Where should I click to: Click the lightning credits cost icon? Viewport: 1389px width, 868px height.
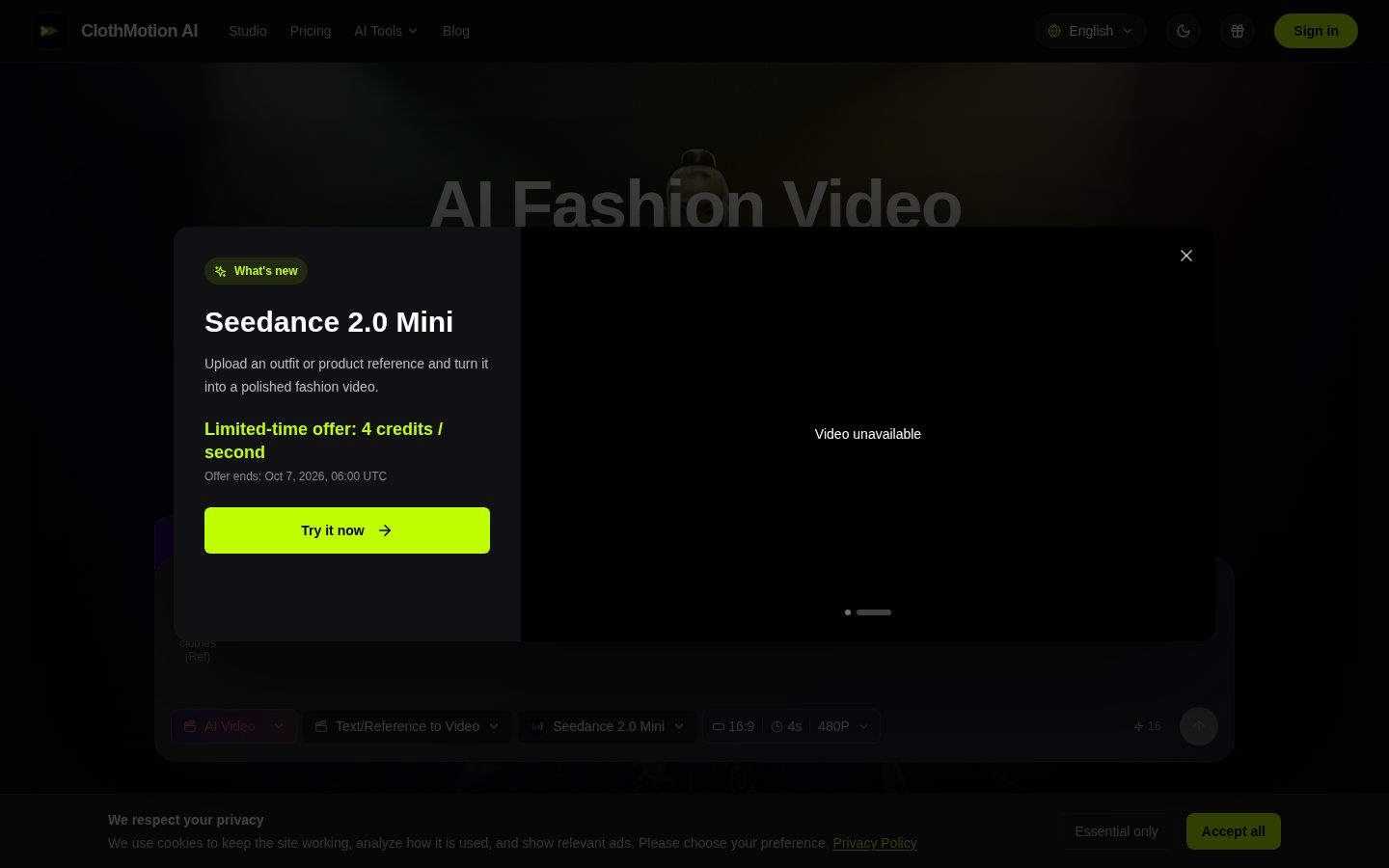(1138, 726)
